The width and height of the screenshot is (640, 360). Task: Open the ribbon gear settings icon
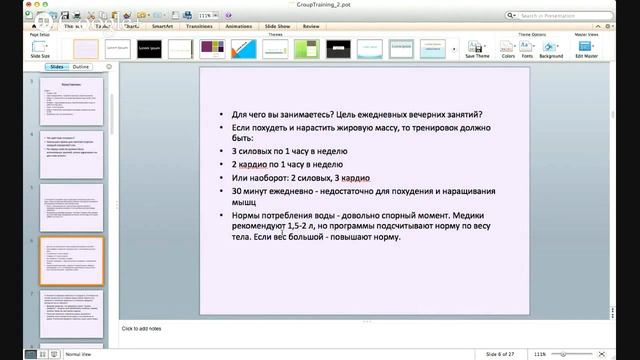(608, 26)
